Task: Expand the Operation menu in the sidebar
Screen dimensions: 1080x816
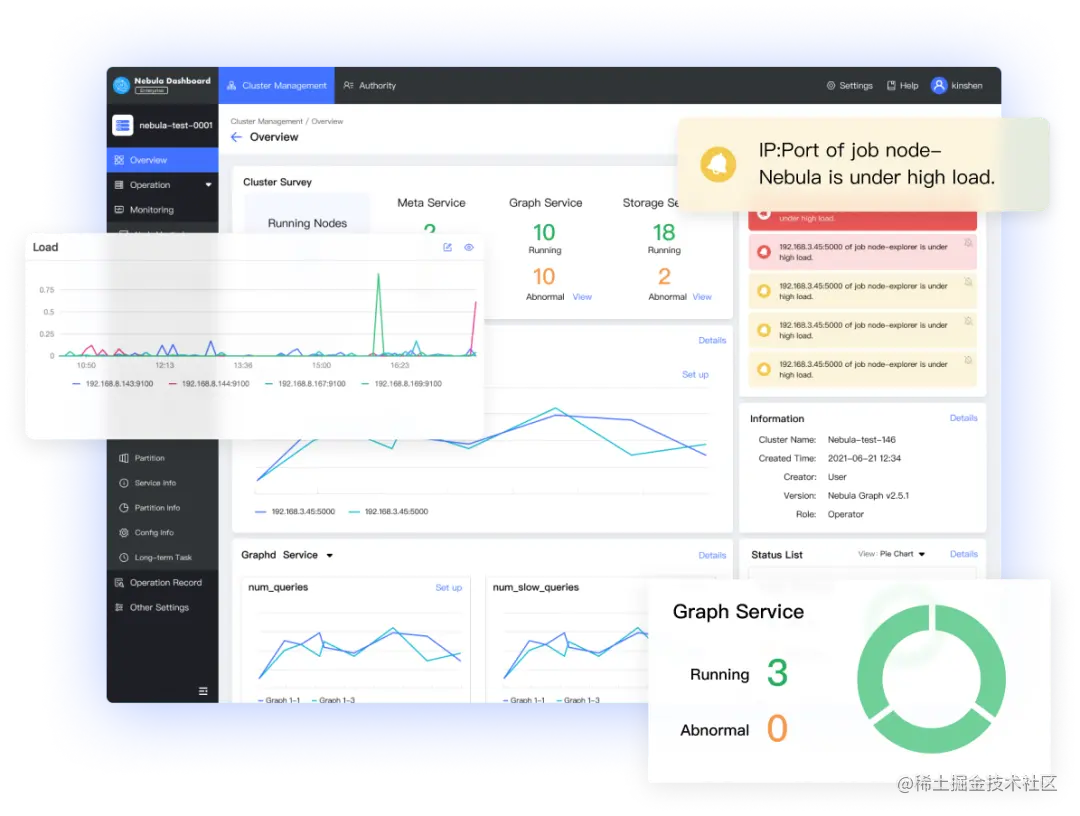Action: coord(210,184)
